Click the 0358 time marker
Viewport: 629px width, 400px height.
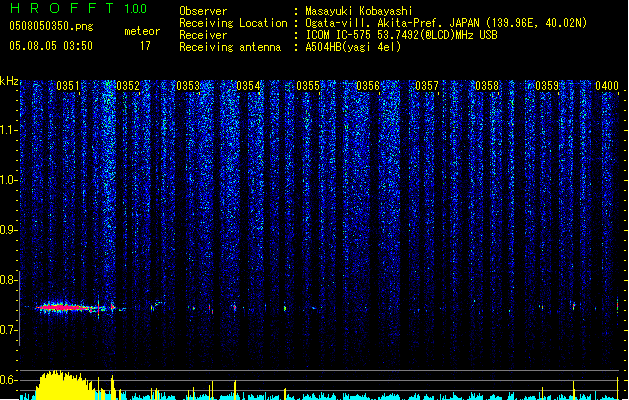click(x=487, y=86)
